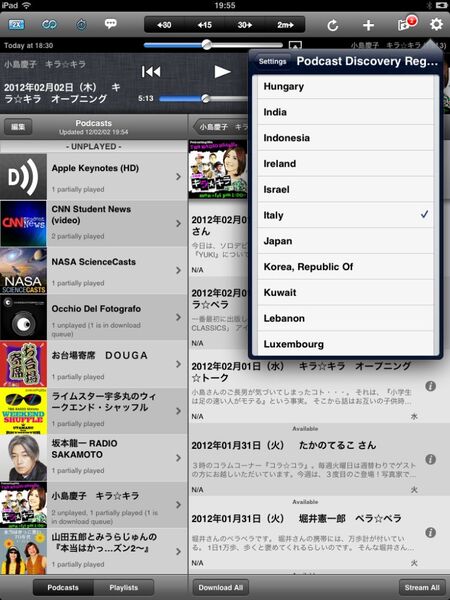Expand 山田五郎とみうらじゅん podcast chevron

coord(178,551)
